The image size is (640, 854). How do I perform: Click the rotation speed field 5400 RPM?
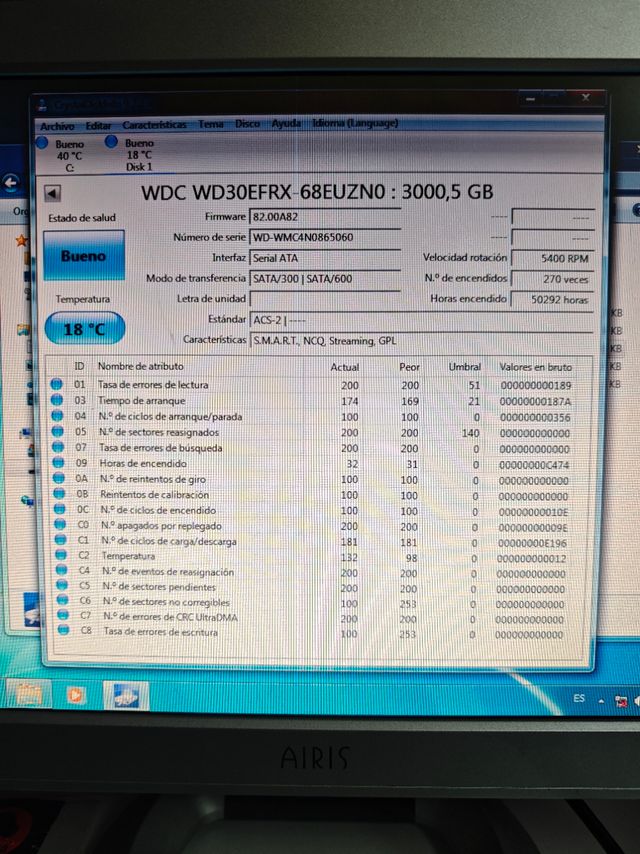552,258
